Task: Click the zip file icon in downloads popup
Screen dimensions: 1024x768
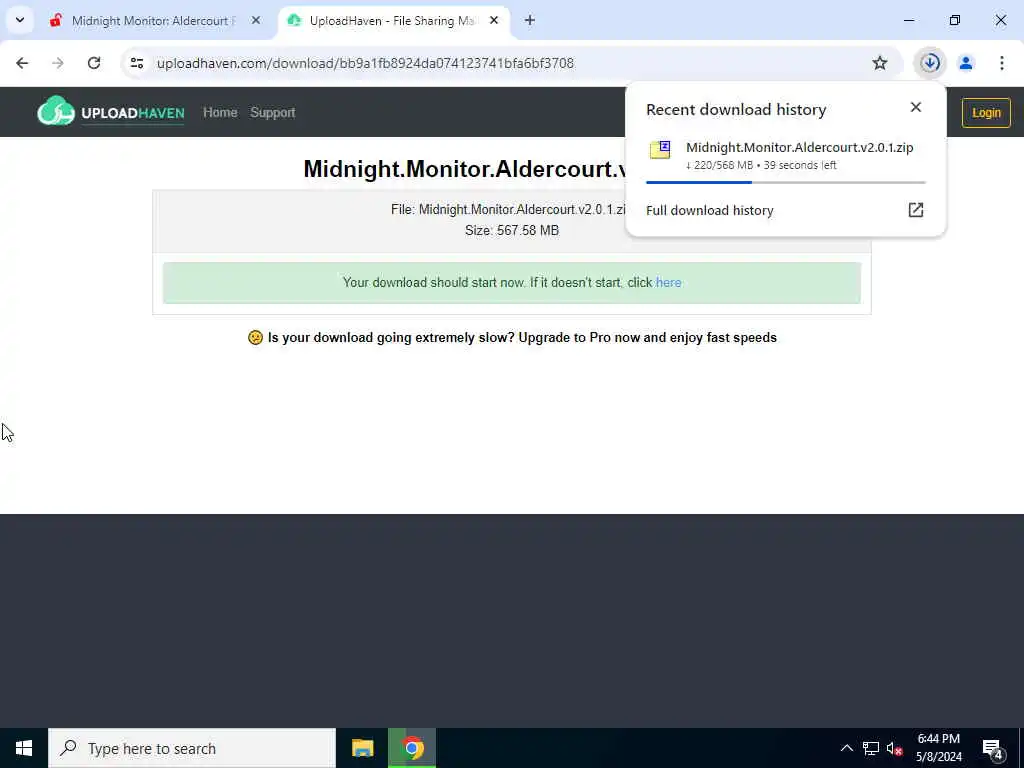Action: (x=660, y=150)
